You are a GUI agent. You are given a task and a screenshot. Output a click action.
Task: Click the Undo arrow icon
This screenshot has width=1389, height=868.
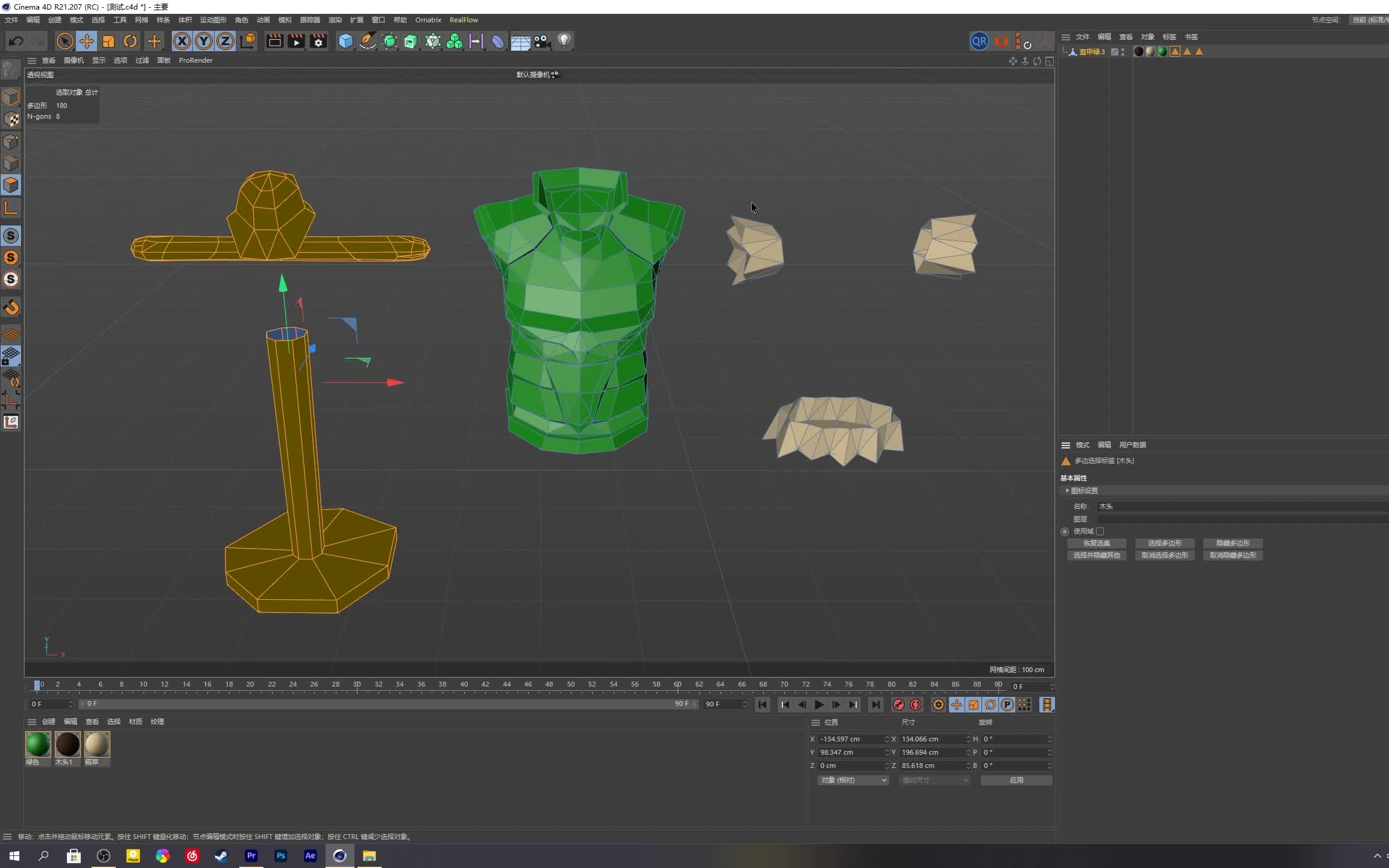(16, 41)
